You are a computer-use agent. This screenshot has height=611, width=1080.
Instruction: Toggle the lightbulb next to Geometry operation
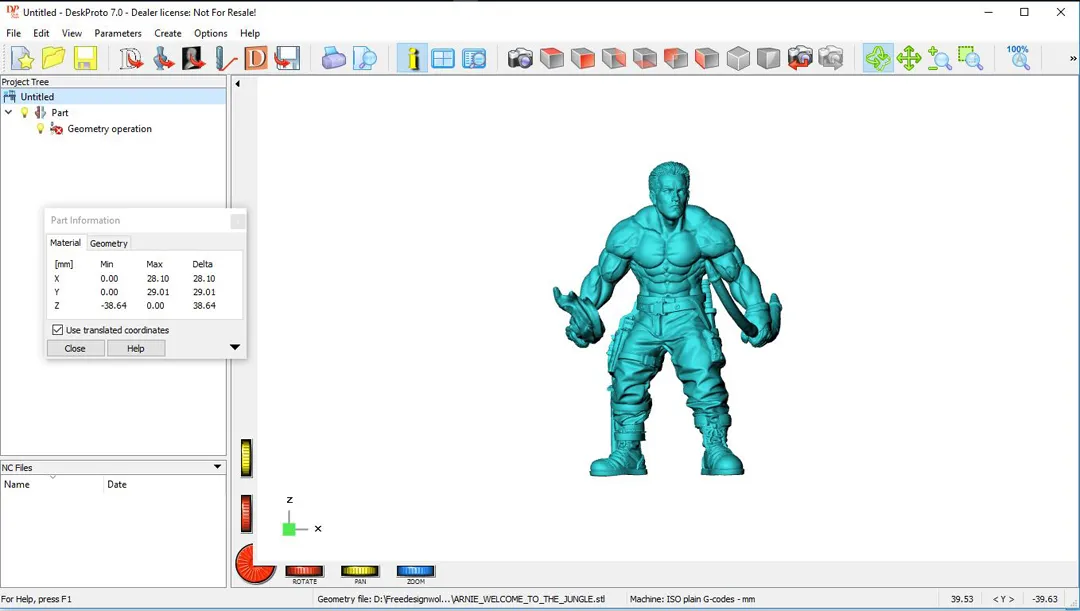(x=40, y=129)
